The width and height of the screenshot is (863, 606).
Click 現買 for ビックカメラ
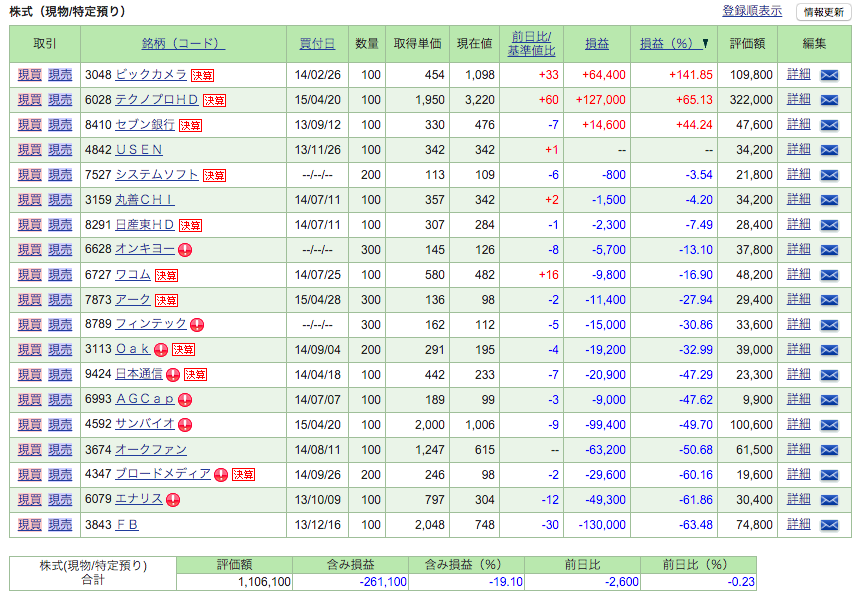(x=29, y=75)
